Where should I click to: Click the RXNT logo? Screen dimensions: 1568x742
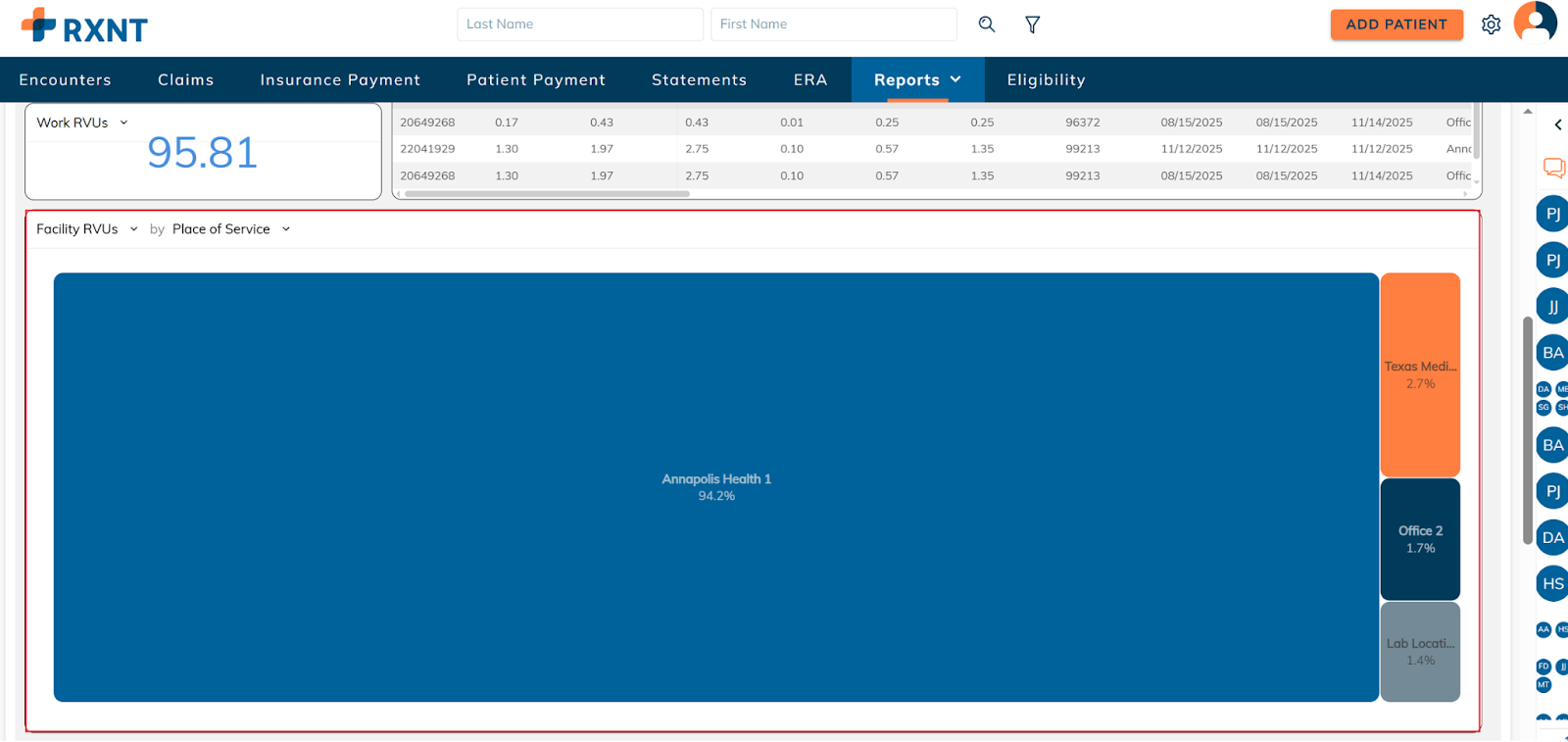(x=84, y=26)
